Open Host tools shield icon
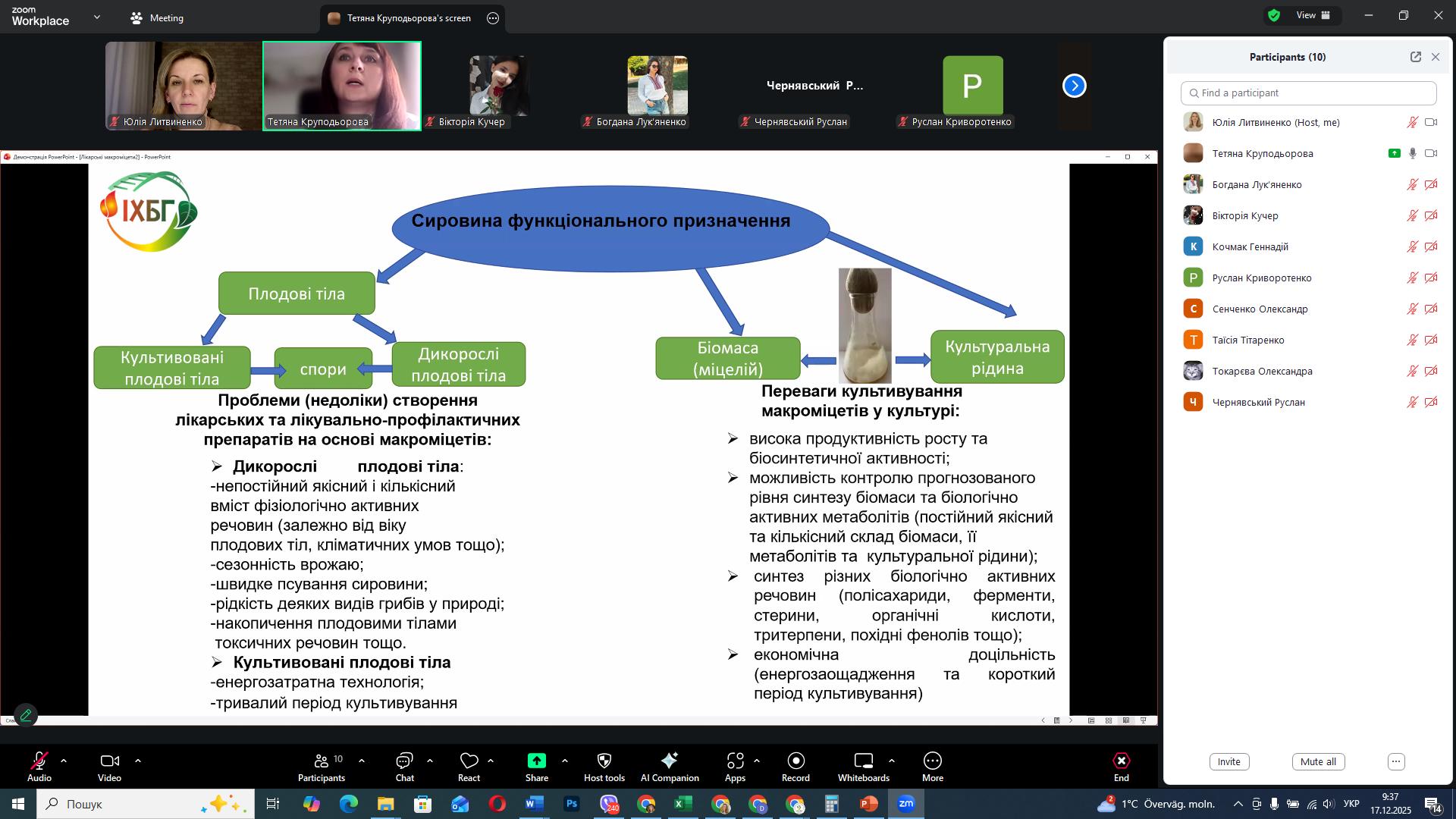This screenshot has width=1456, height=819. coord(604,761)
